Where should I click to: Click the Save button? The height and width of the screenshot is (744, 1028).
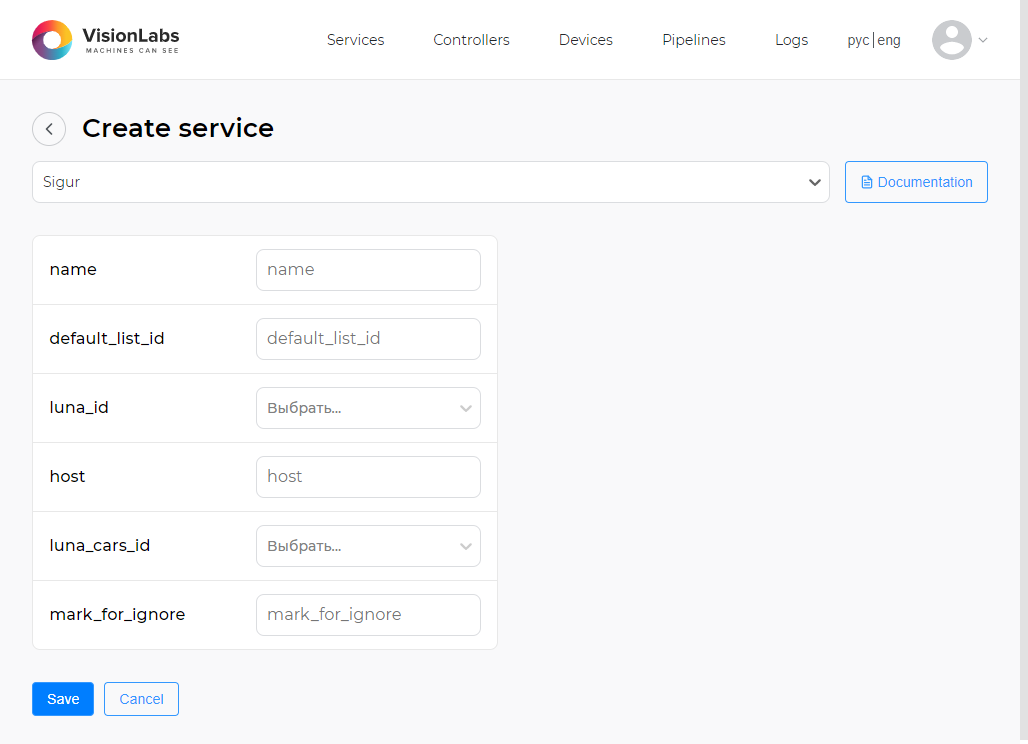tap(63, 699)
